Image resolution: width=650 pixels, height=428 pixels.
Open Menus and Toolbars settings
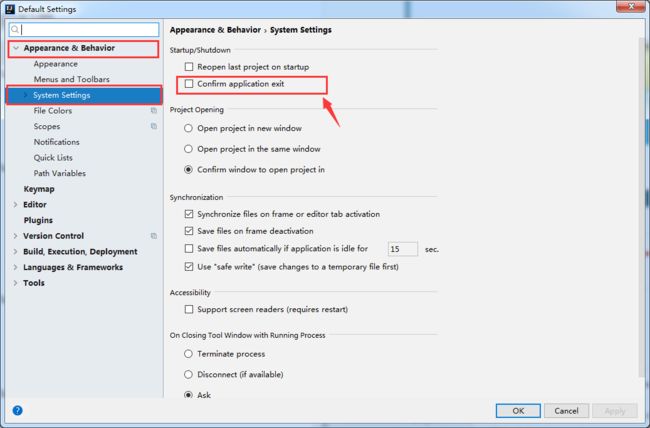point(72,79)
